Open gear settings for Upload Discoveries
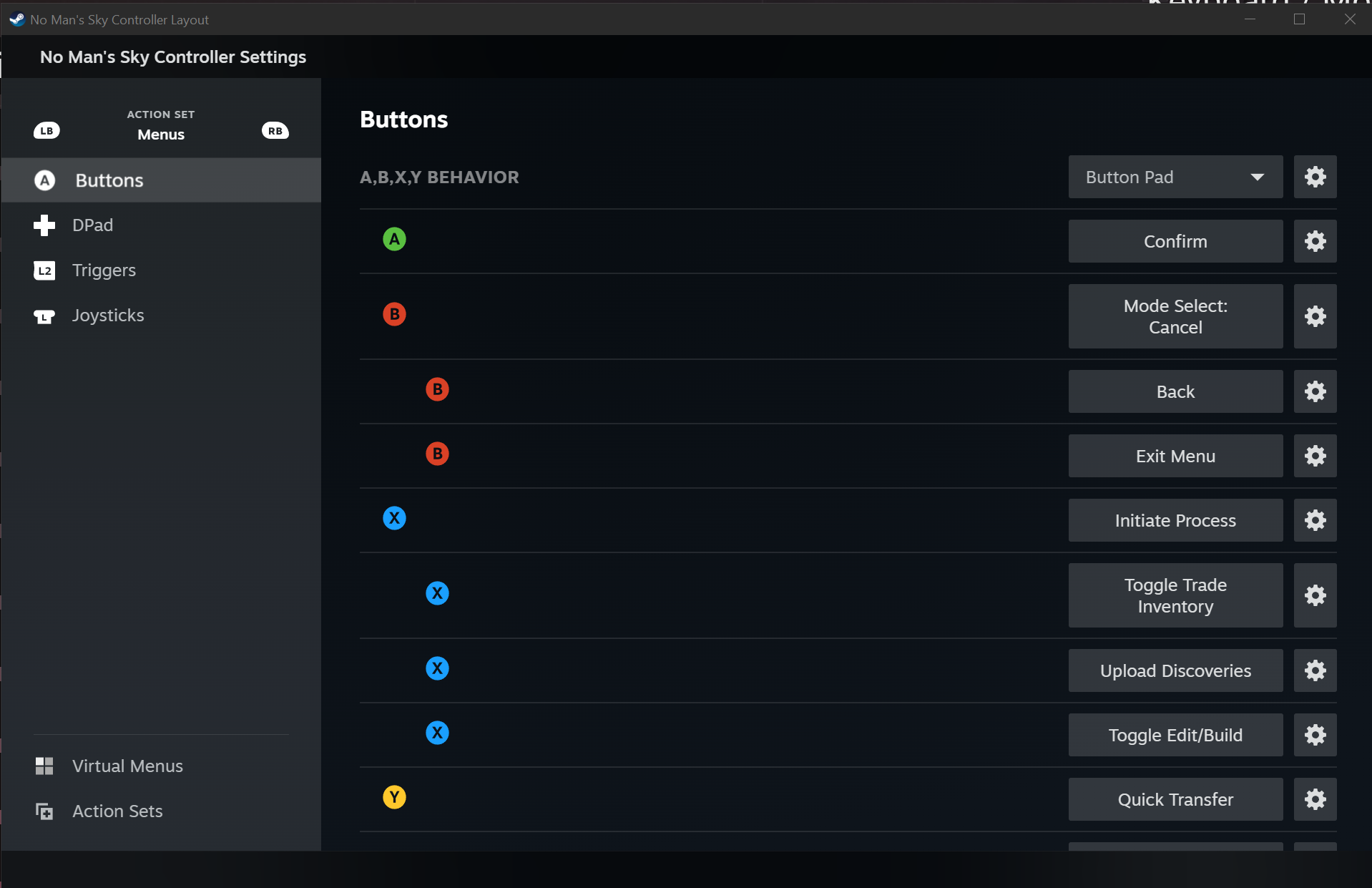The width and height of the screenshot is (1372, 888). pos(1315,670)
